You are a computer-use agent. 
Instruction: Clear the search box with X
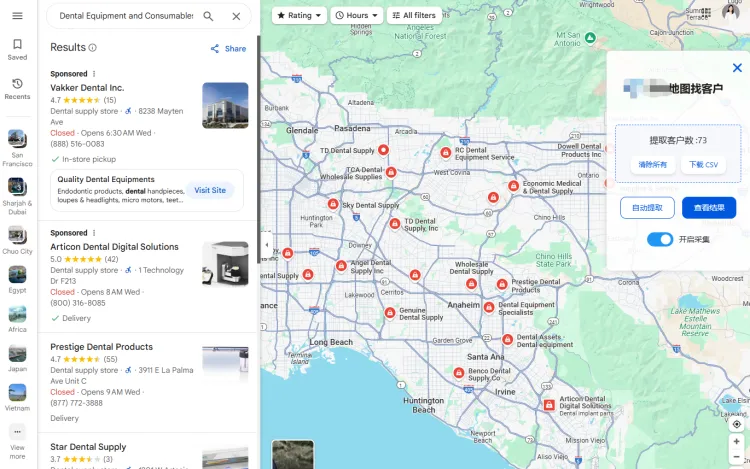(236, 16)
